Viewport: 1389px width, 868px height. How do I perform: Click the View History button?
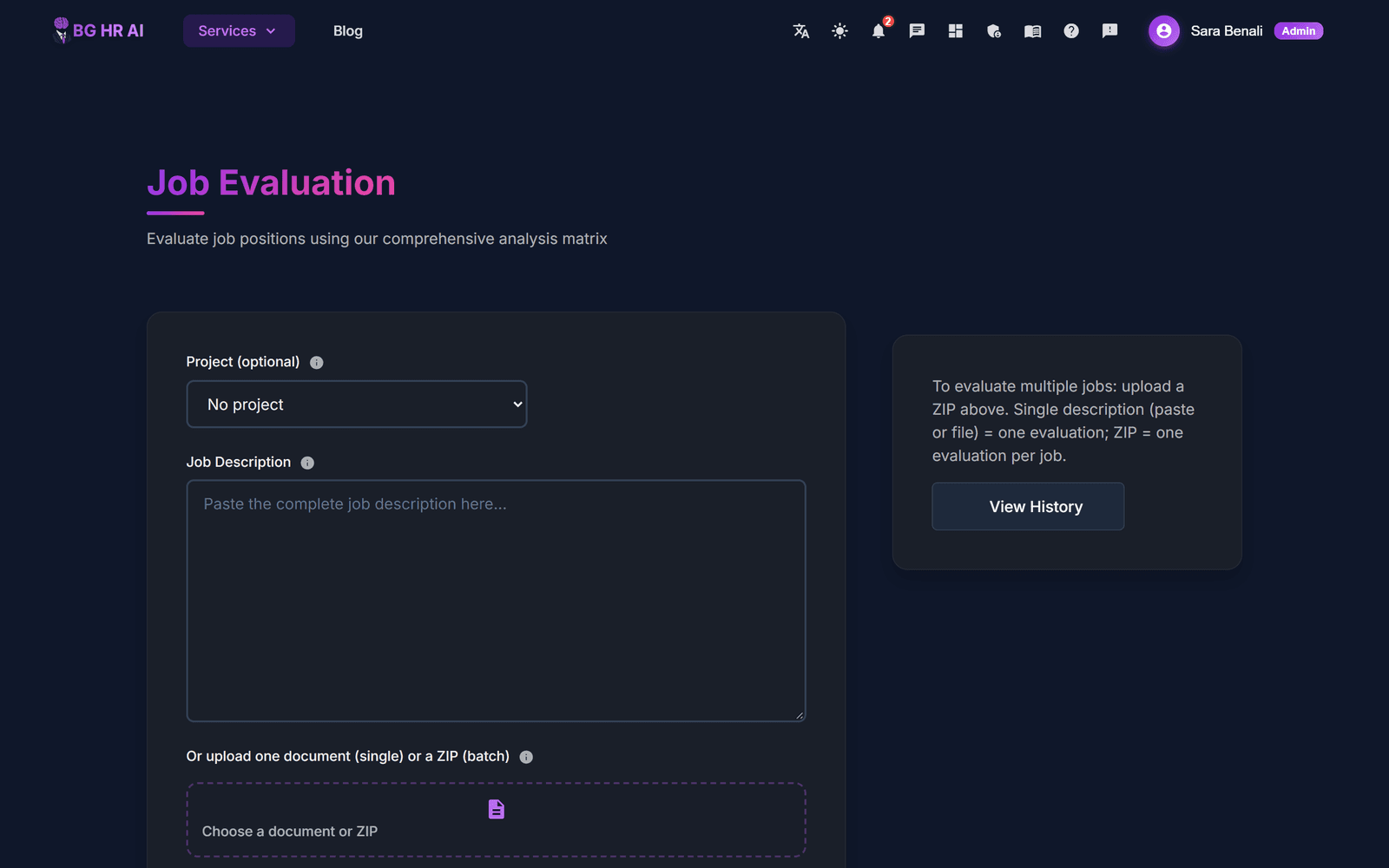pos(1028,507)
